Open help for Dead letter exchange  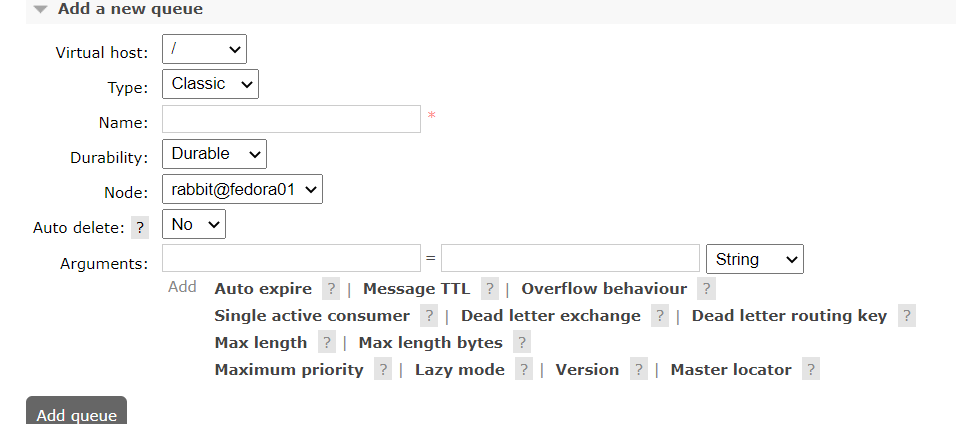(659, 316)
